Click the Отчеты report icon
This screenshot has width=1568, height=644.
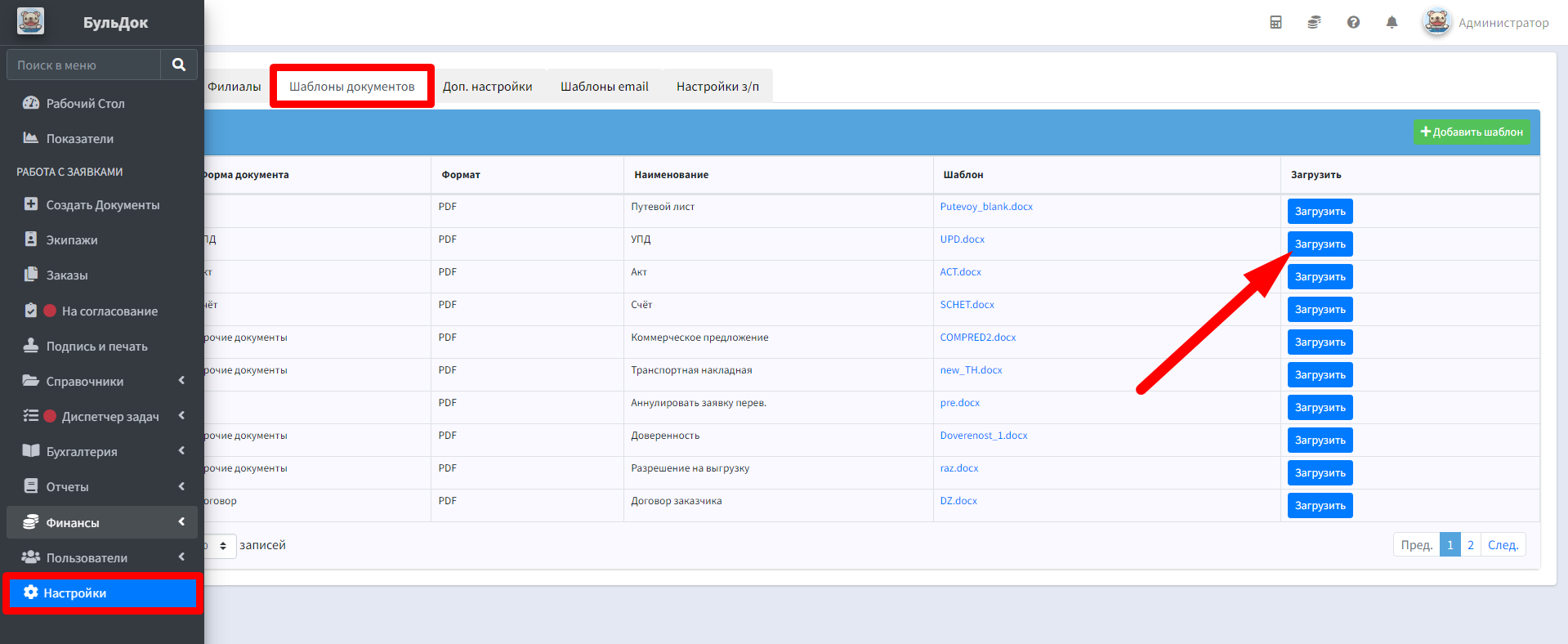pyautogui.click(x=31, y=486)
